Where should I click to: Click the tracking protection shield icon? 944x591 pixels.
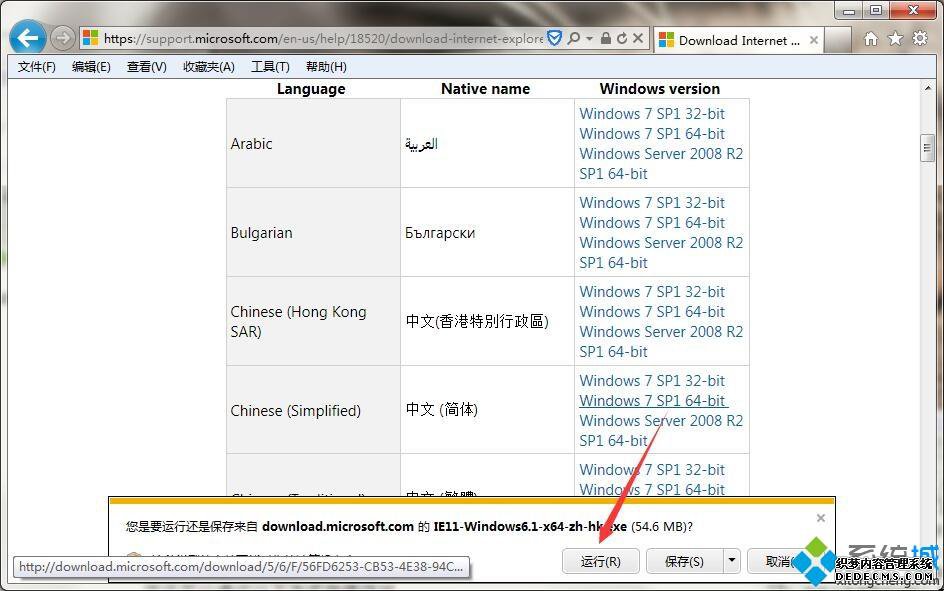pos(554,39)
